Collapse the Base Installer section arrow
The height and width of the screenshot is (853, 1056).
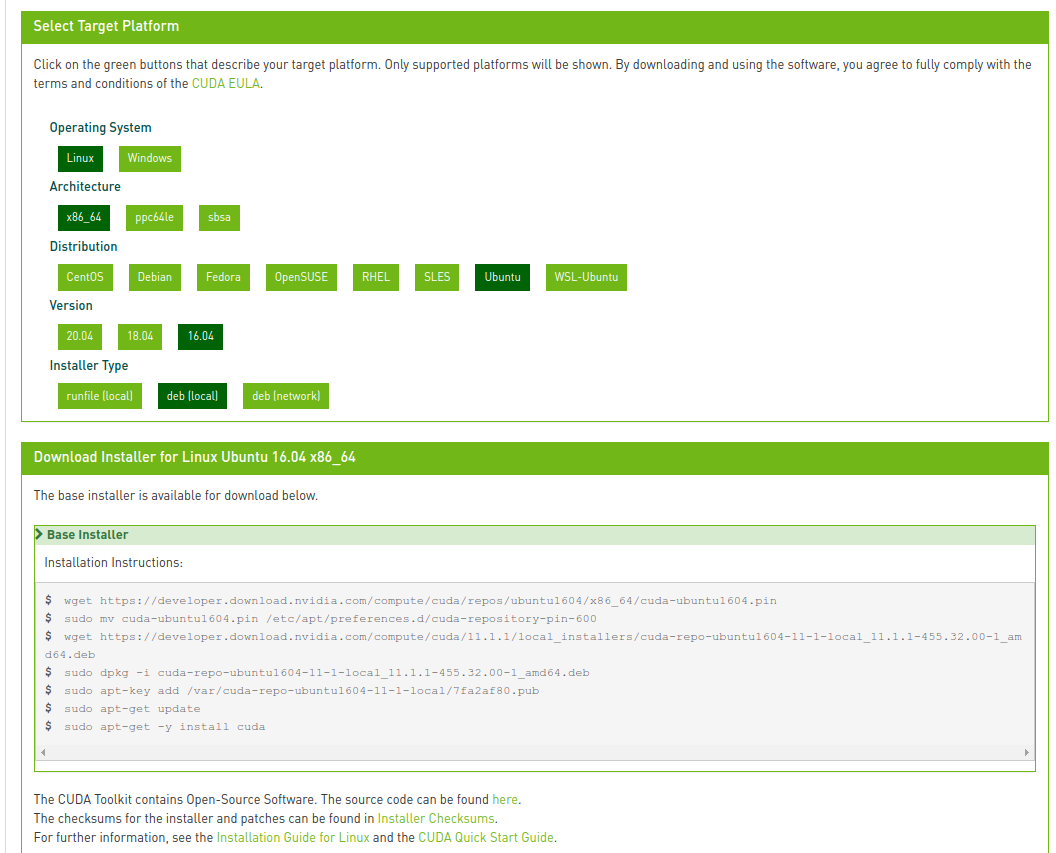[x=39, y=535]
